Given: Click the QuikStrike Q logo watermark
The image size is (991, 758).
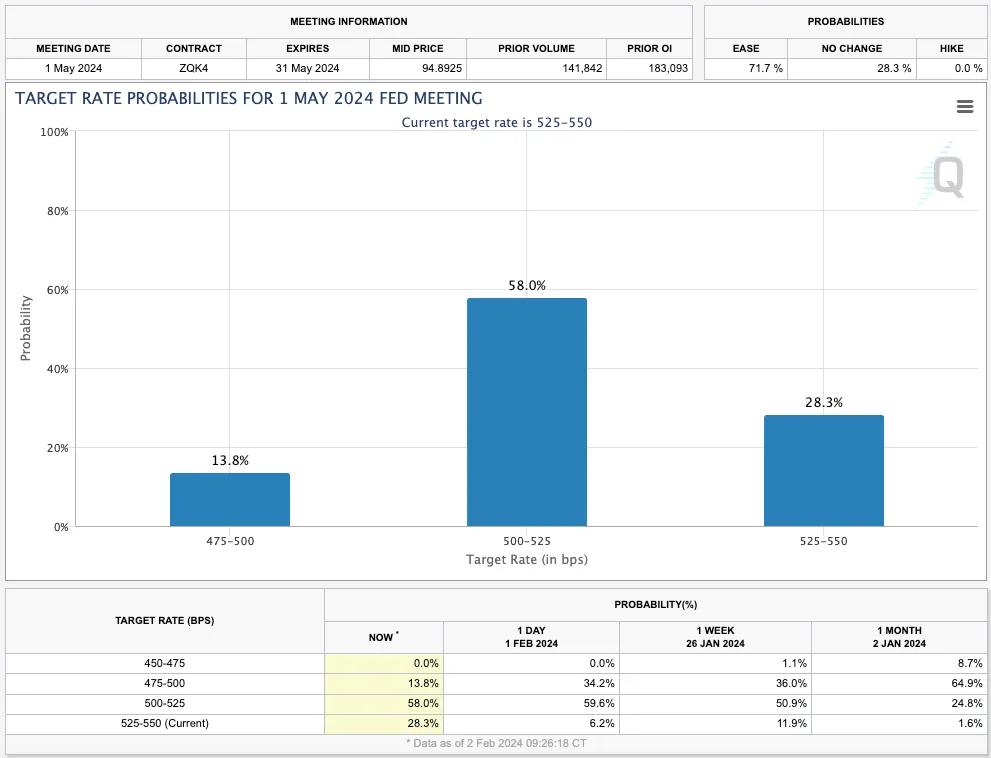Looking at the screenshot, I should (x=943, y=178).
